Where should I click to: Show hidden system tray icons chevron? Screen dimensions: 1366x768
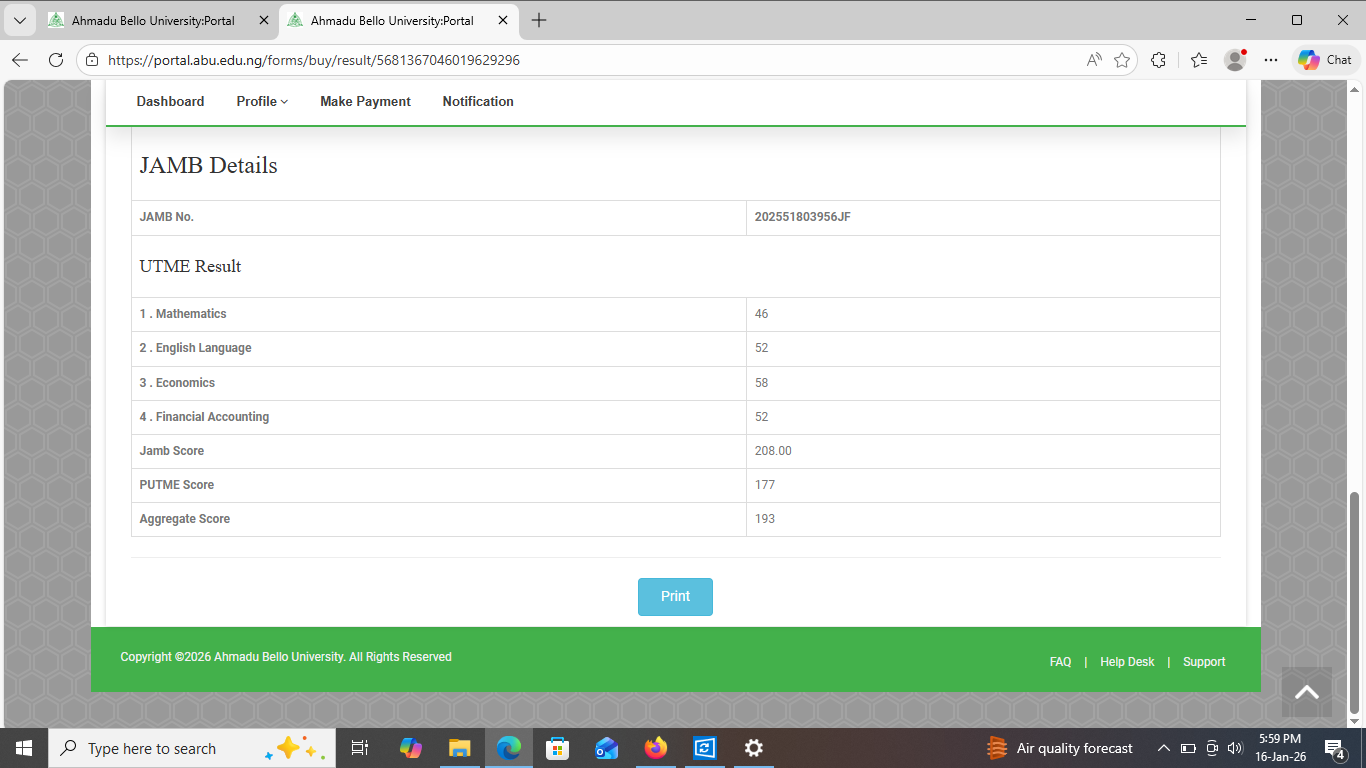(1163, 748)
